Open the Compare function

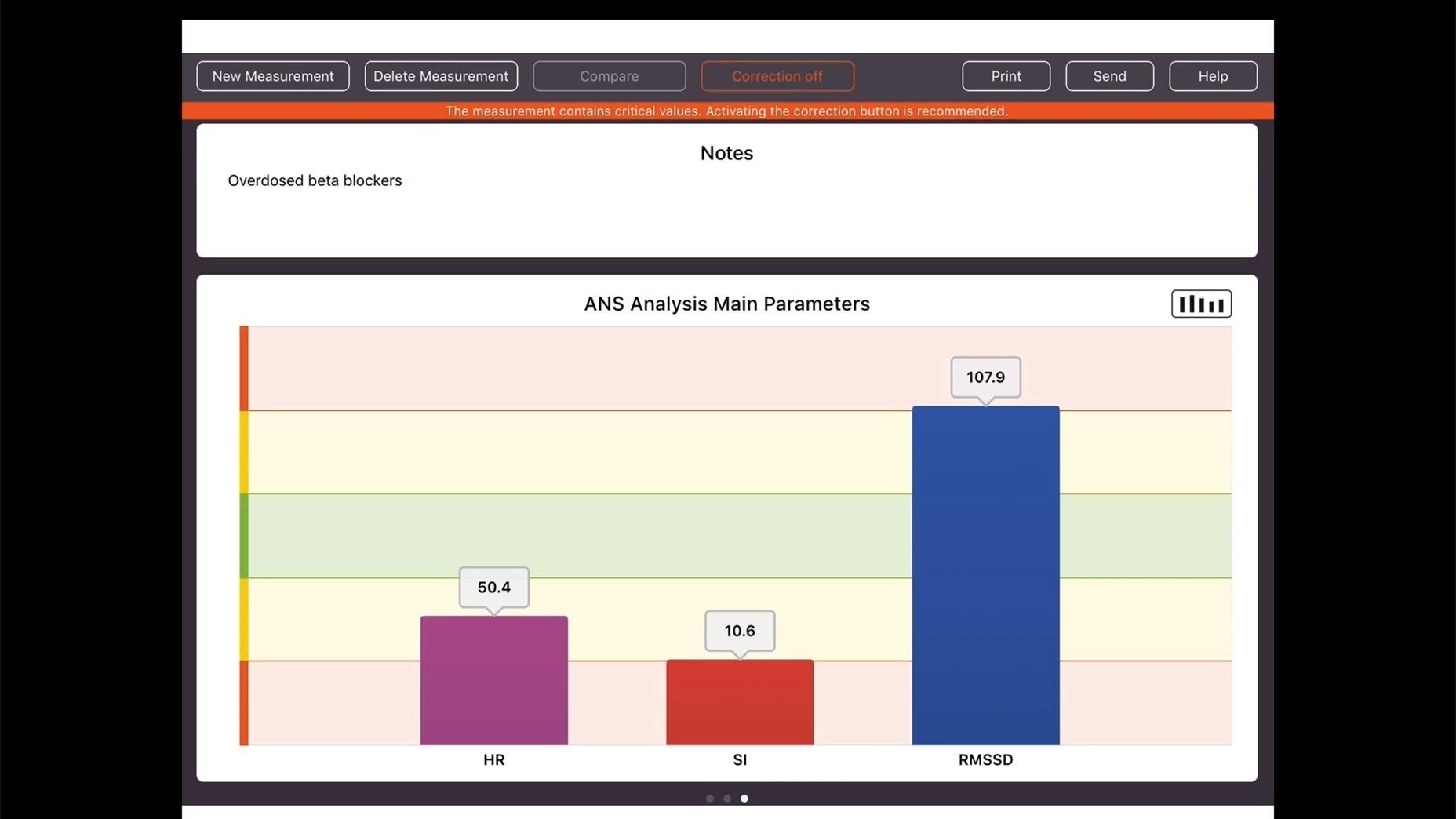610,76
